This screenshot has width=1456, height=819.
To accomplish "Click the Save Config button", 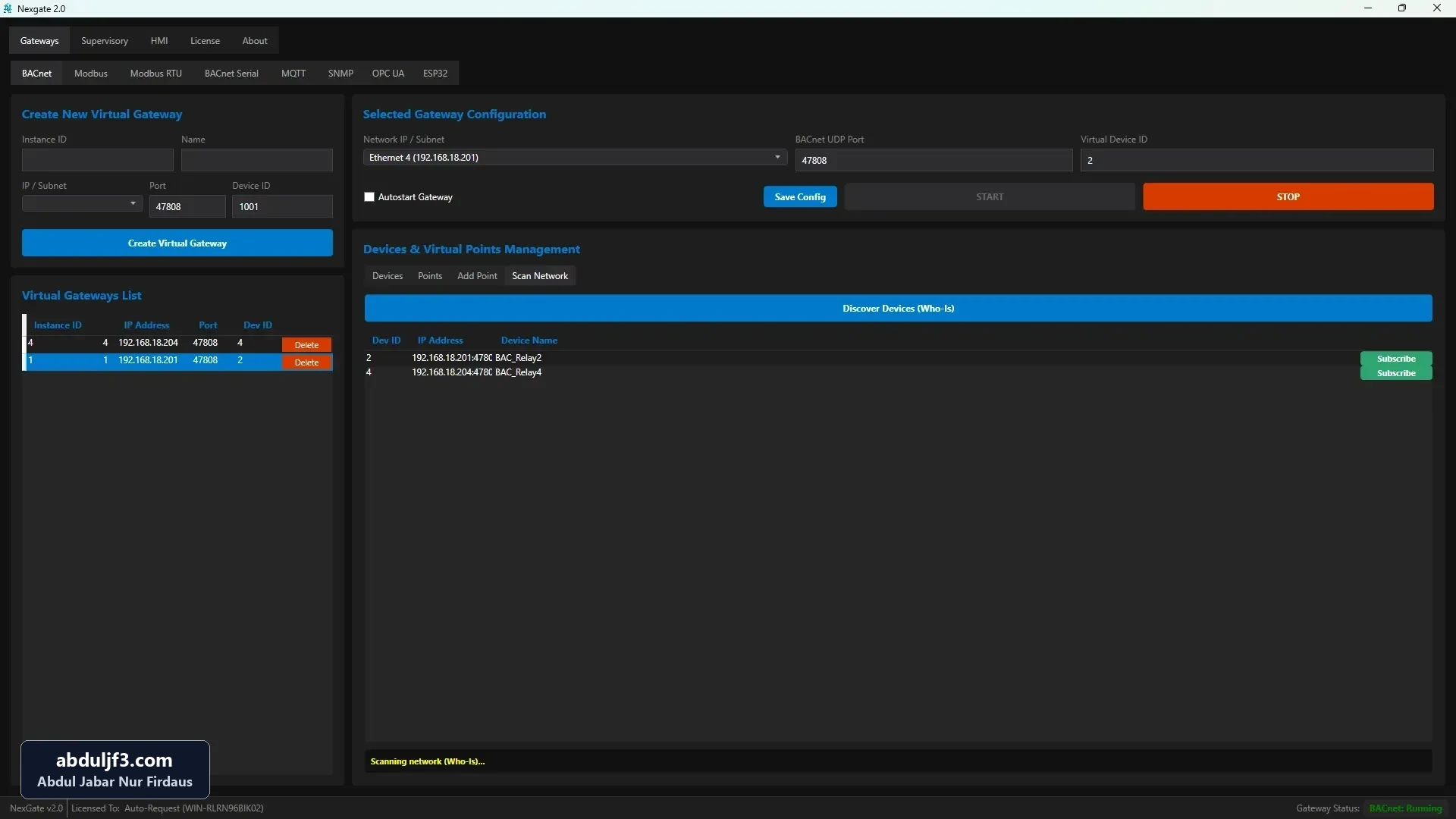I will 800,197.
